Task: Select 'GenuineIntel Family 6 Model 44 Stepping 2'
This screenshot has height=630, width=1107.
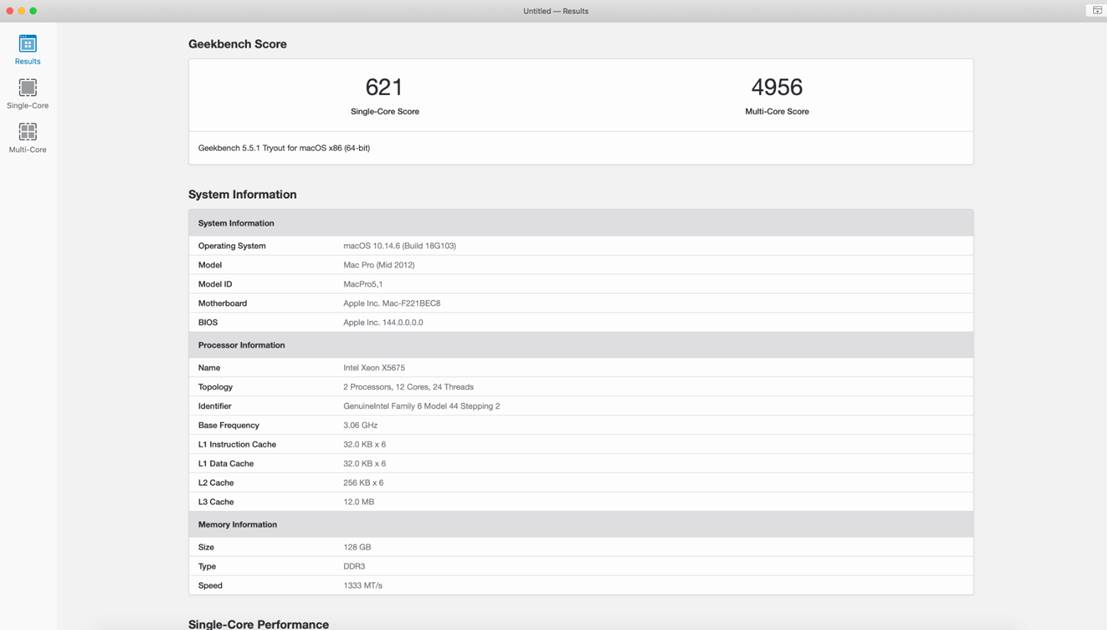Action: click(421, 406)
